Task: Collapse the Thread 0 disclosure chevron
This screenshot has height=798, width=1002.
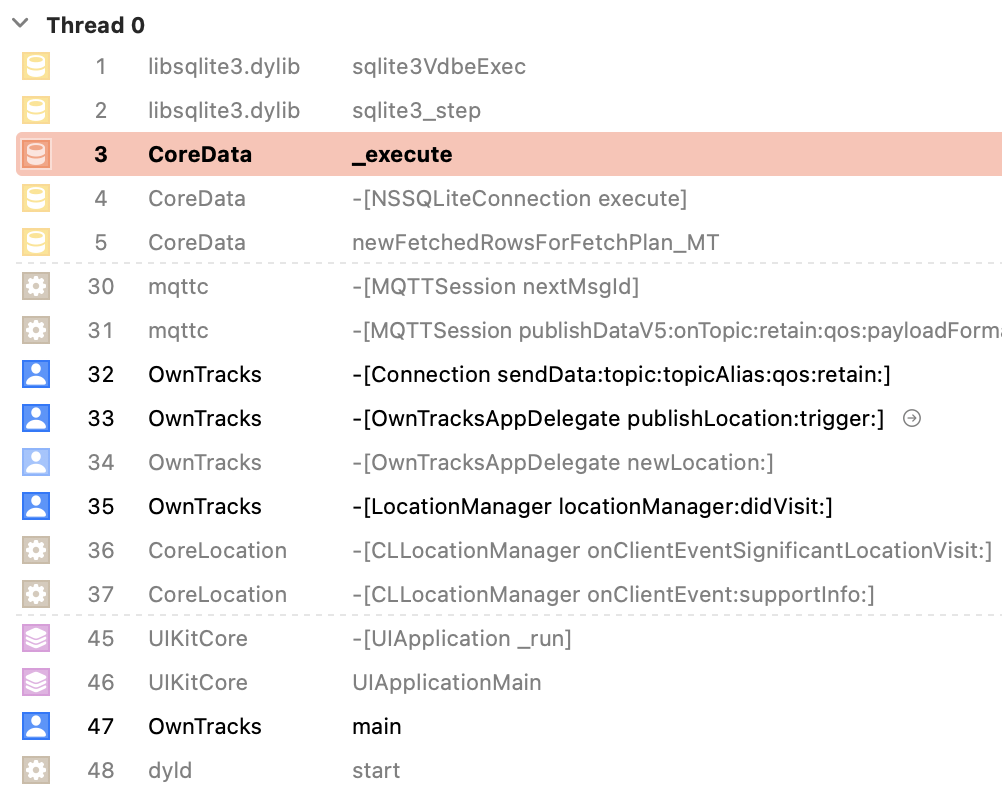Action: 20,25
